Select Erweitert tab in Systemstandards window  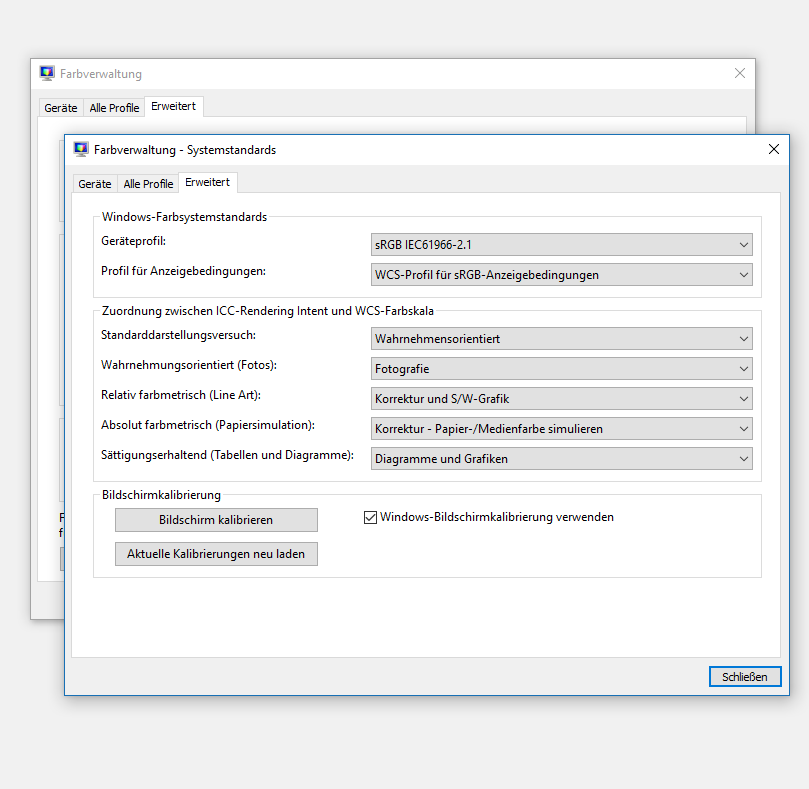click(x=207, y=182)
